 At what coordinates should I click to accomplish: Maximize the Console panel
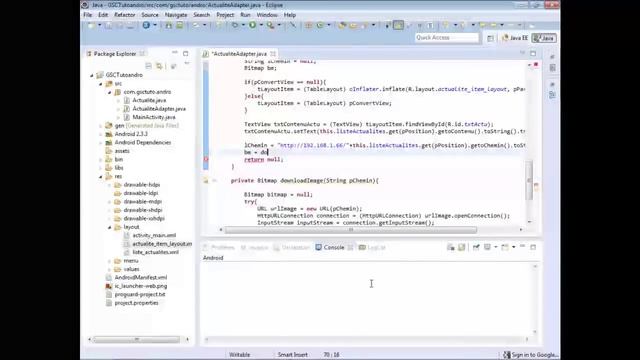point(533,247)
